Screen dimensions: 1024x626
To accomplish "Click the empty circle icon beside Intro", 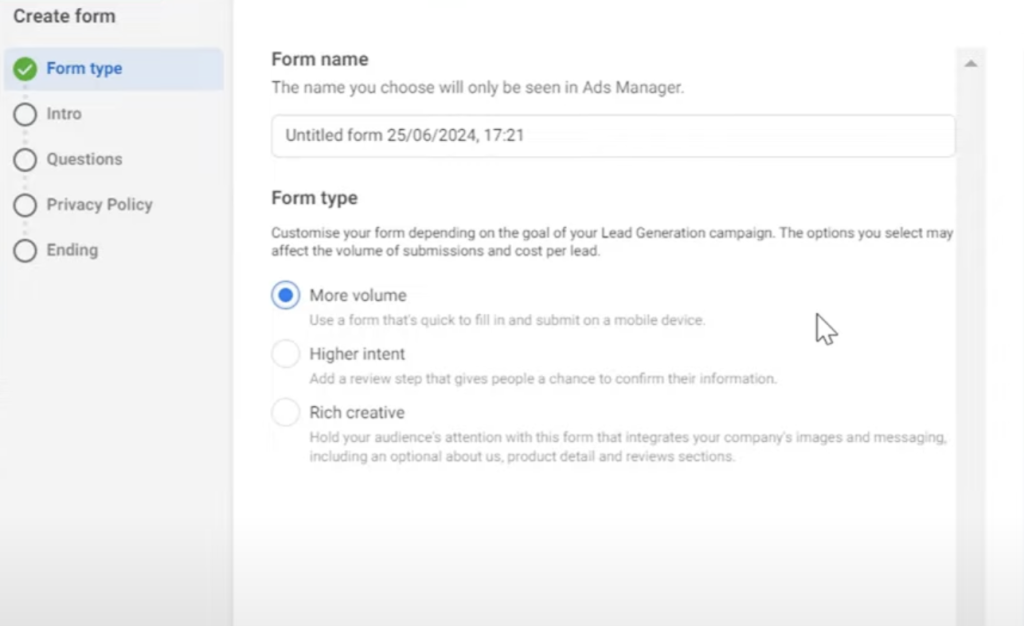I will click(25, 115).
